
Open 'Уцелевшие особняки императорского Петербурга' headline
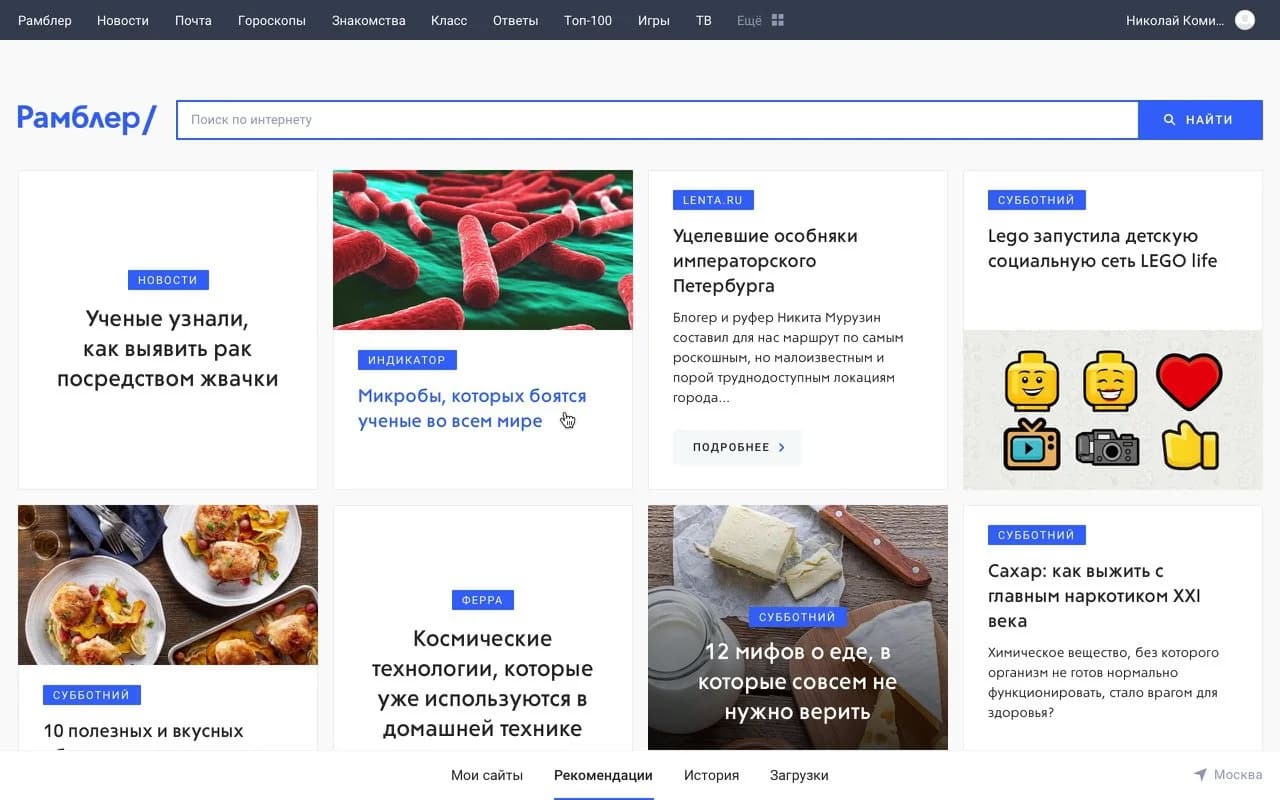(x=765, y=261)
